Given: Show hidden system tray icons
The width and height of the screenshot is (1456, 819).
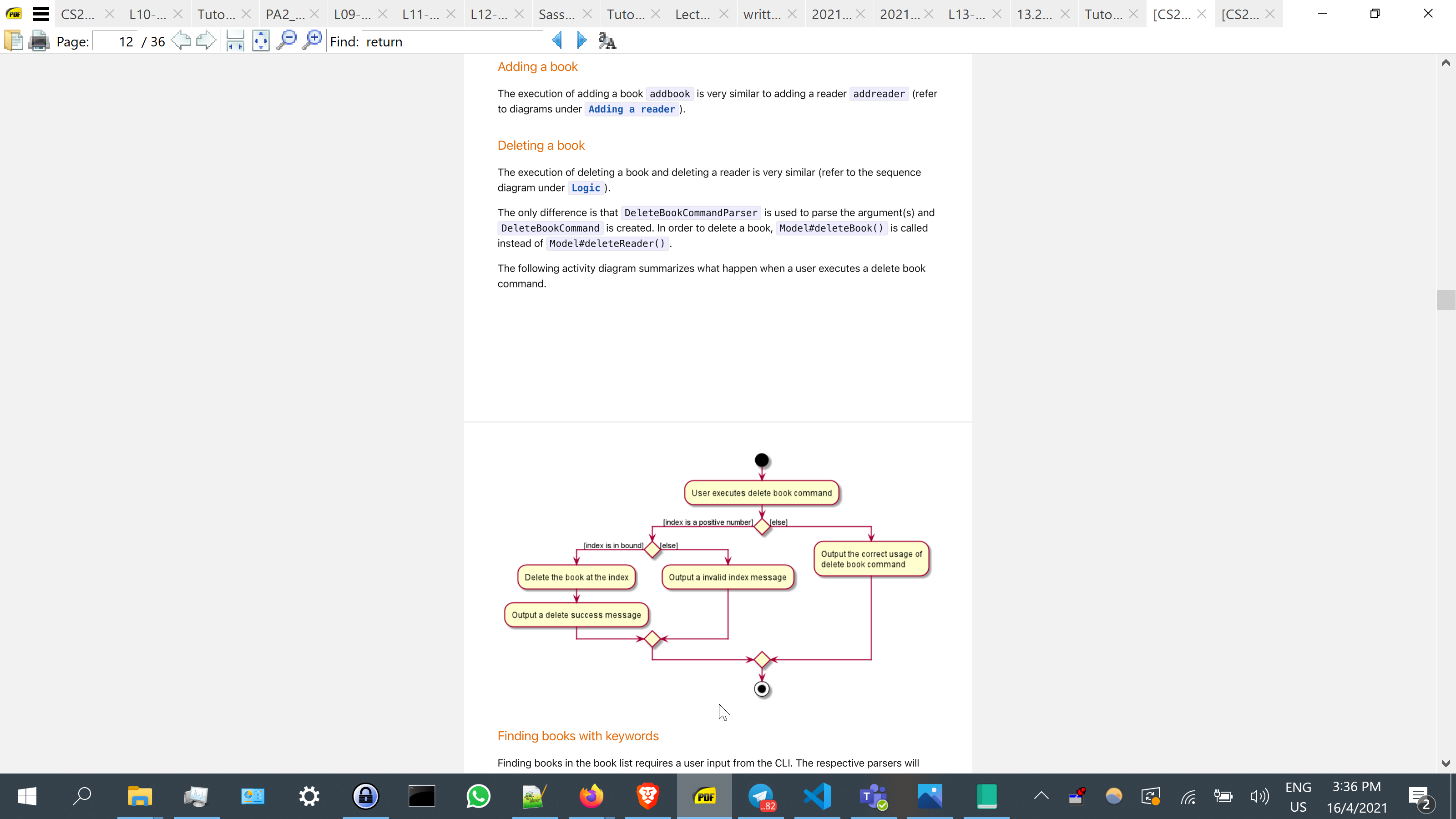Looking at the screenshot, I should point(1041,796).
